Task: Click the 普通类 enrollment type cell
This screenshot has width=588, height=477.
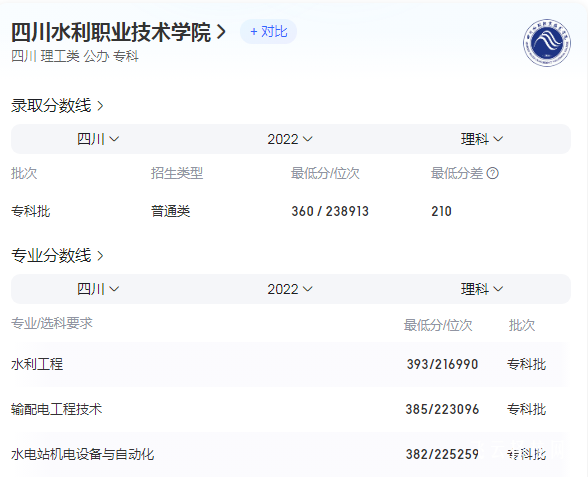Action: click(x=171, y=211)
